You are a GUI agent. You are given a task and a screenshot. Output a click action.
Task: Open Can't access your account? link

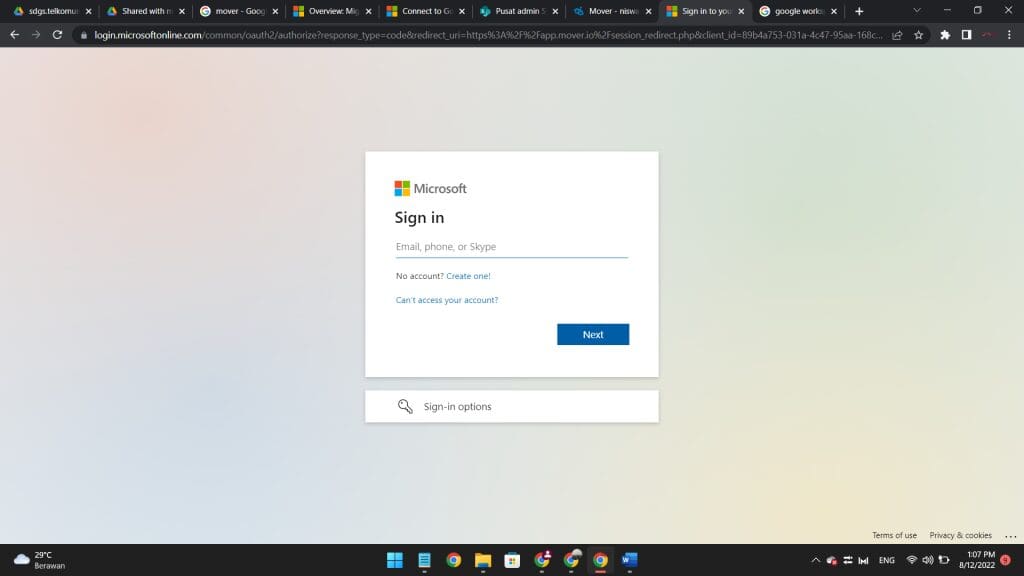point(447,300)
